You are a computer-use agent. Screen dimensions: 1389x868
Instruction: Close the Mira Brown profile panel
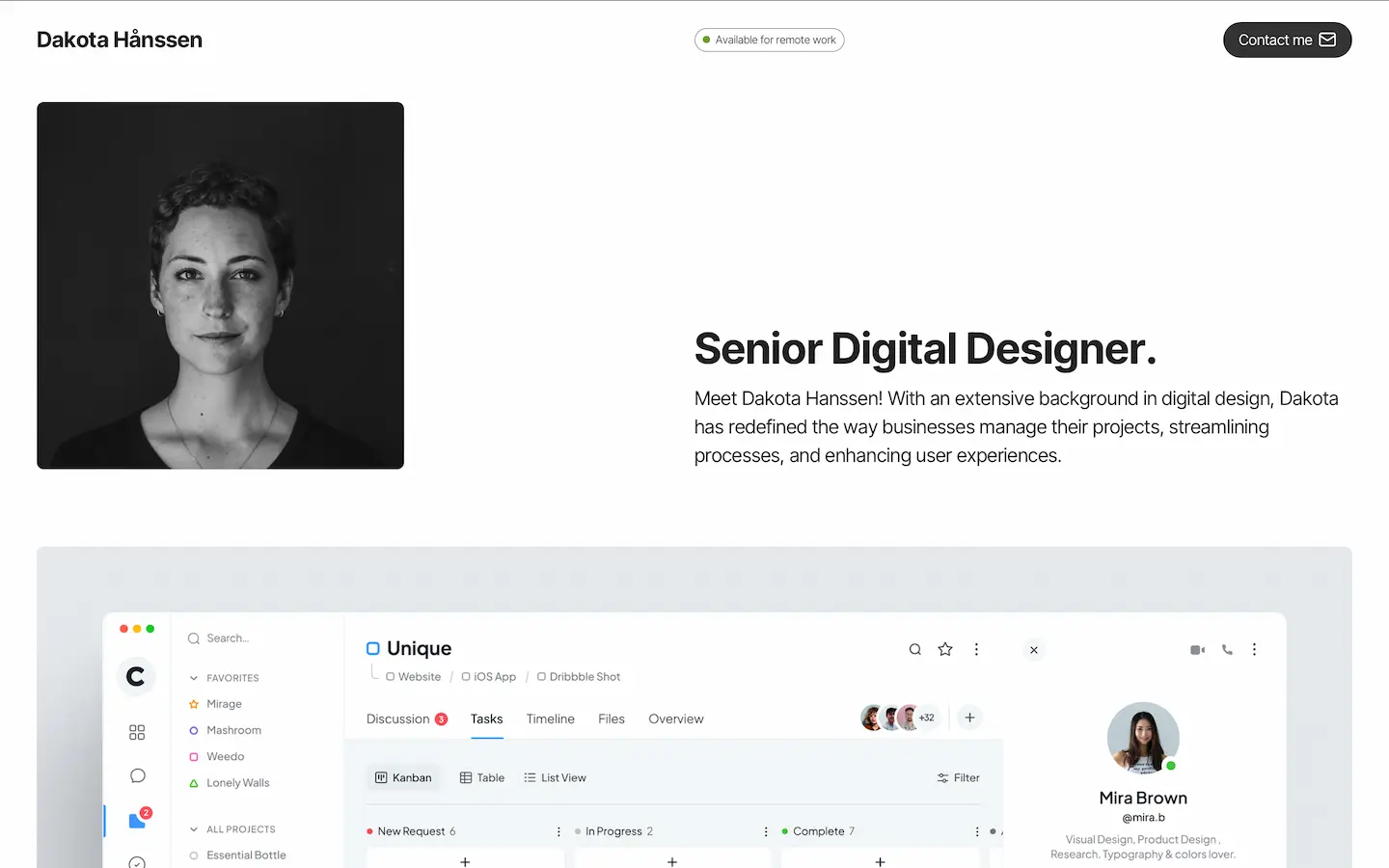(1034, 650)
